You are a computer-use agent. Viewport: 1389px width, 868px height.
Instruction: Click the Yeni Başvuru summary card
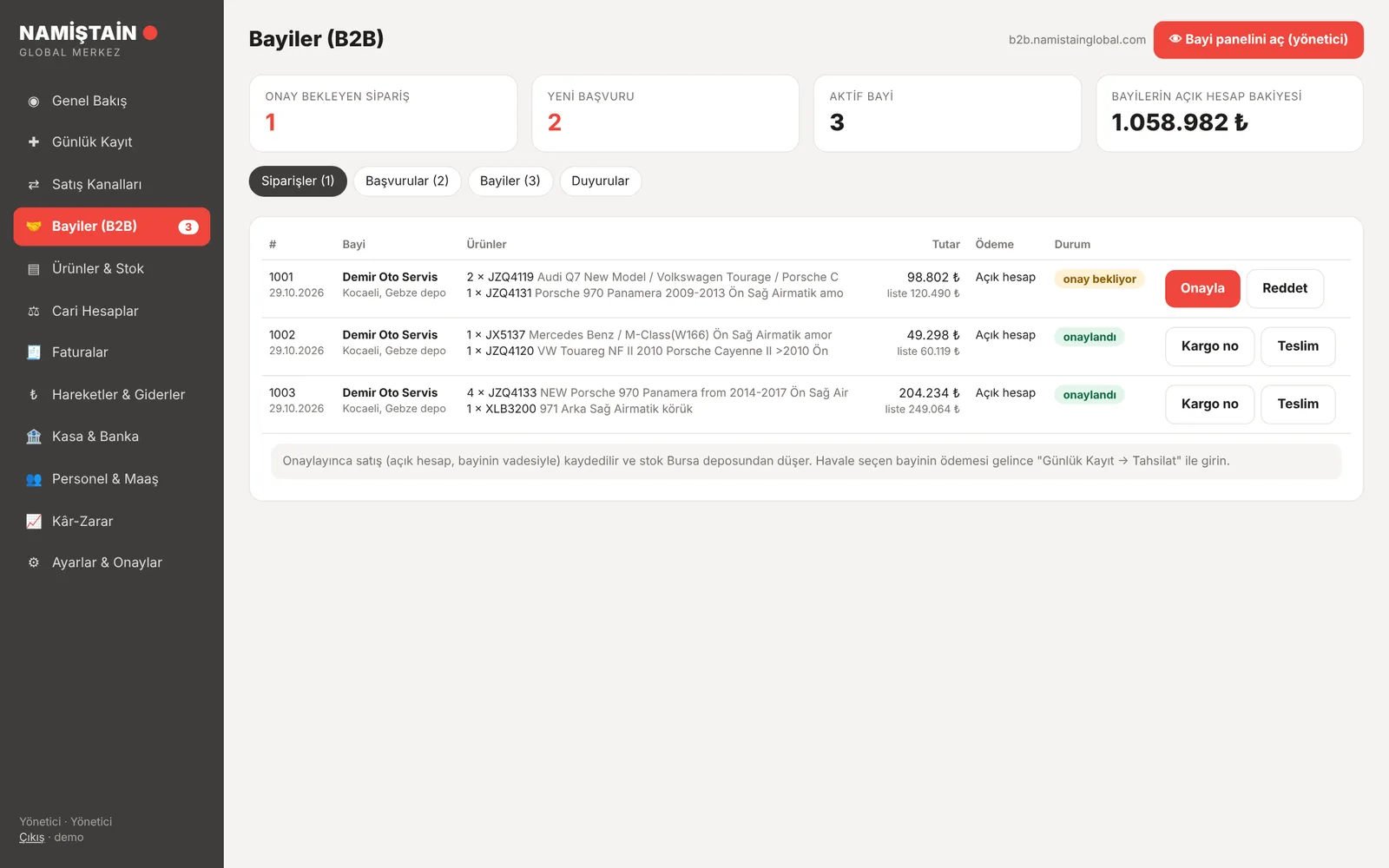[x=665, y=114]
